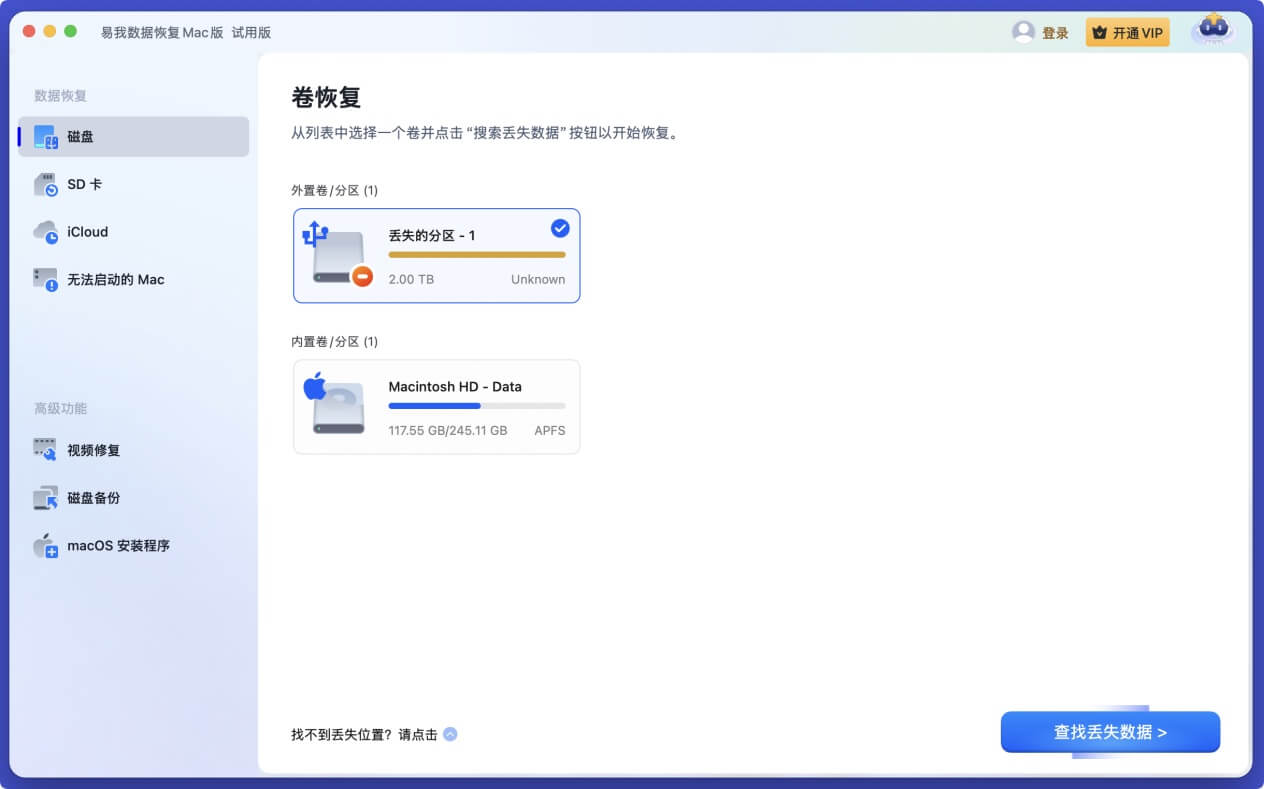Open 无法启动的 Mac recovery icon
The width and height of the screenshot is (1264, 789).
pyautogui.click(x=44, y=279)
